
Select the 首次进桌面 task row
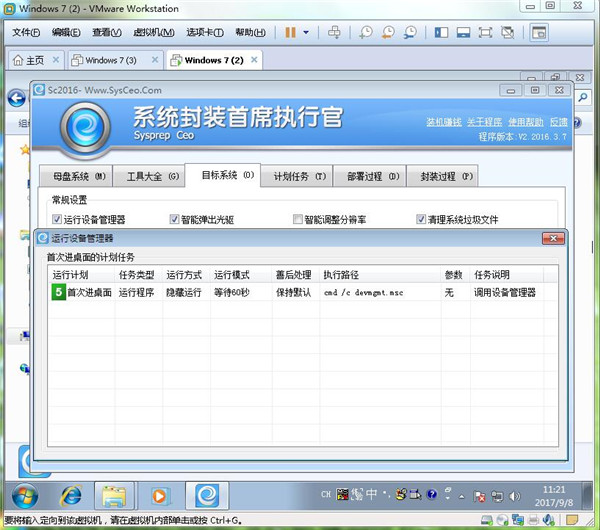pyautogui.click(x=302, y=293)
